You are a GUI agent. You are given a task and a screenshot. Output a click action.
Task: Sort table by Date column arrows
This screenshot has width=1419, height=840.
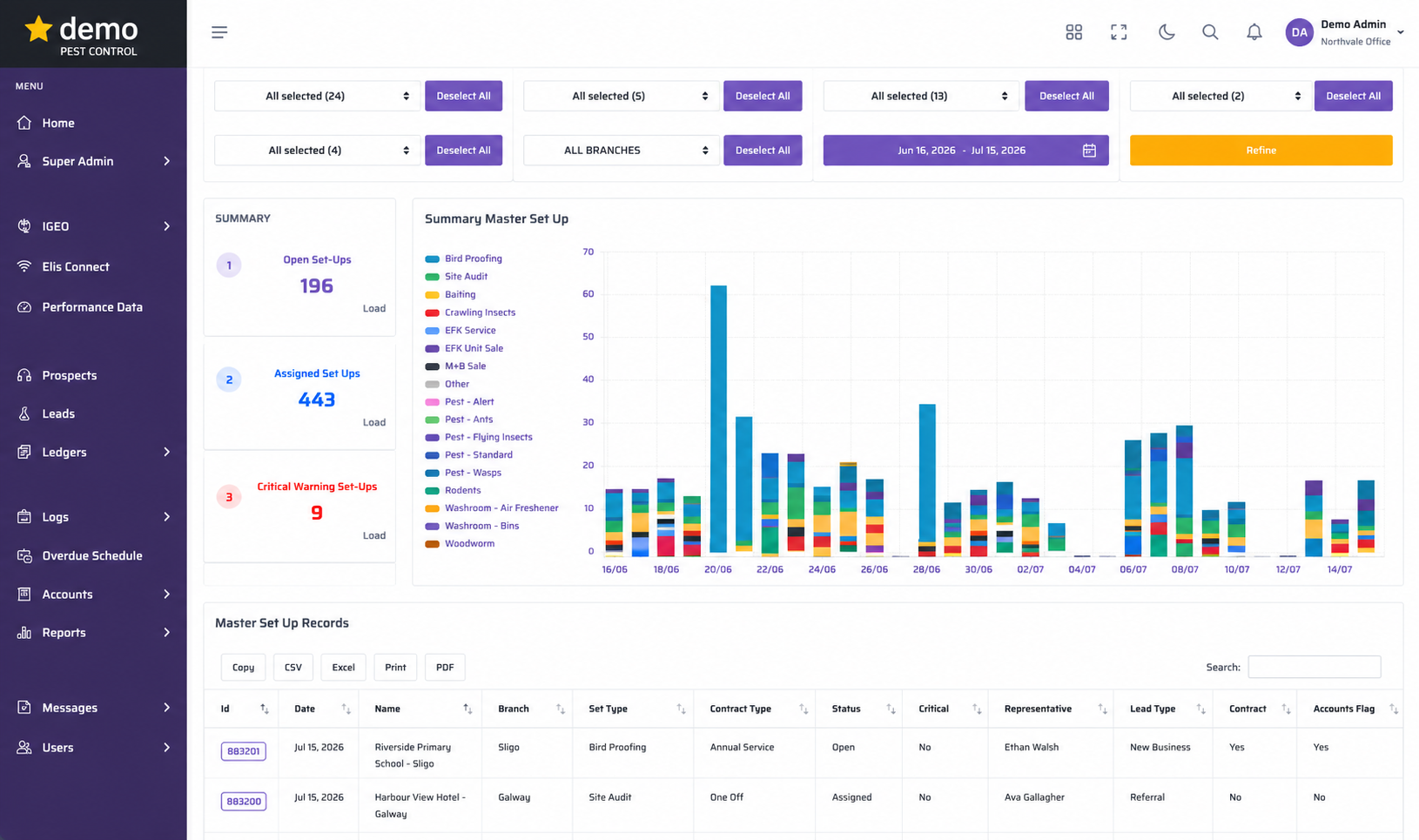pos(346,709)
